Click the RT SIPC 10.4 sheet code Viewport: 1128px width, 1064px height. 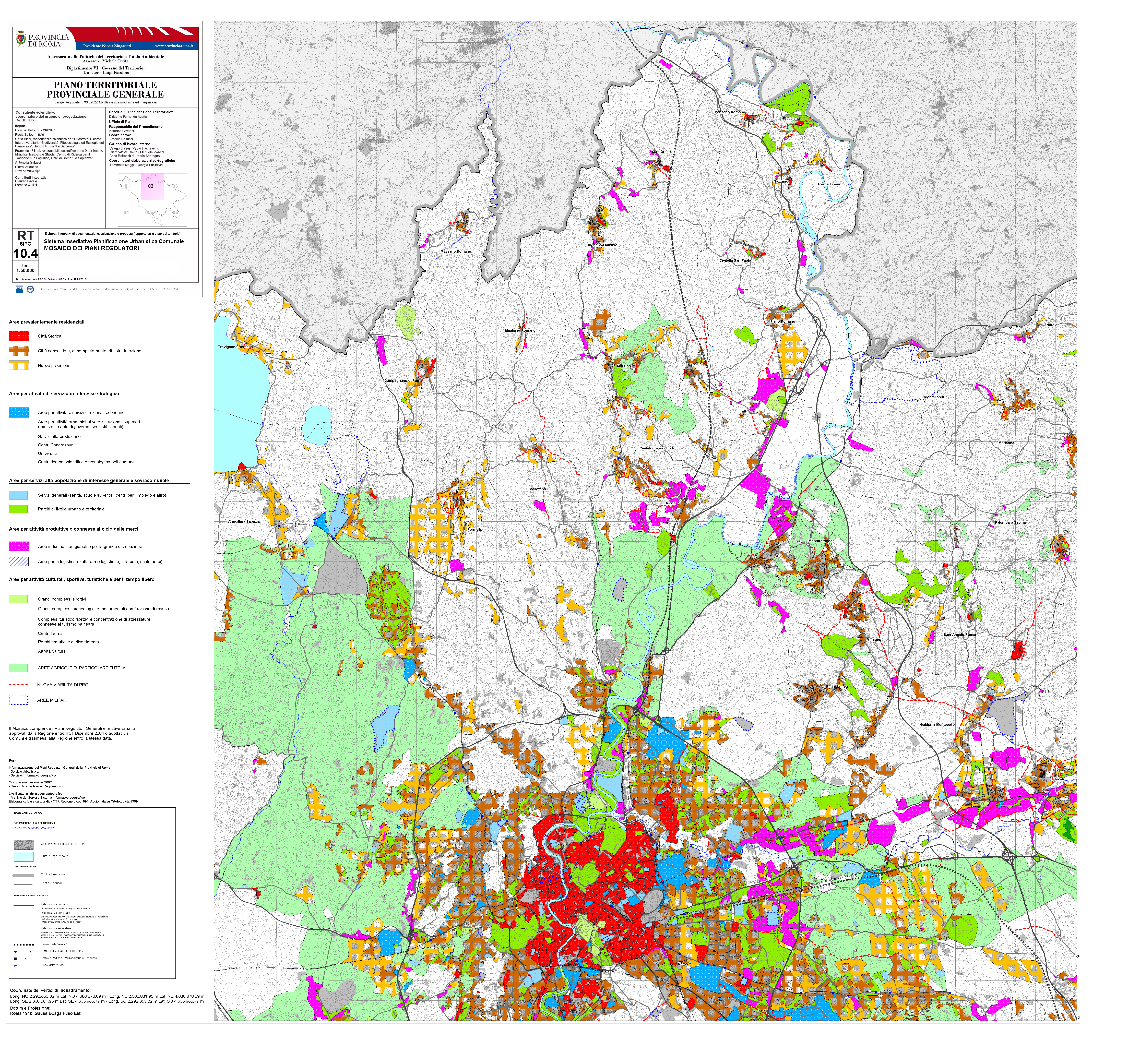tap(26, 245)
